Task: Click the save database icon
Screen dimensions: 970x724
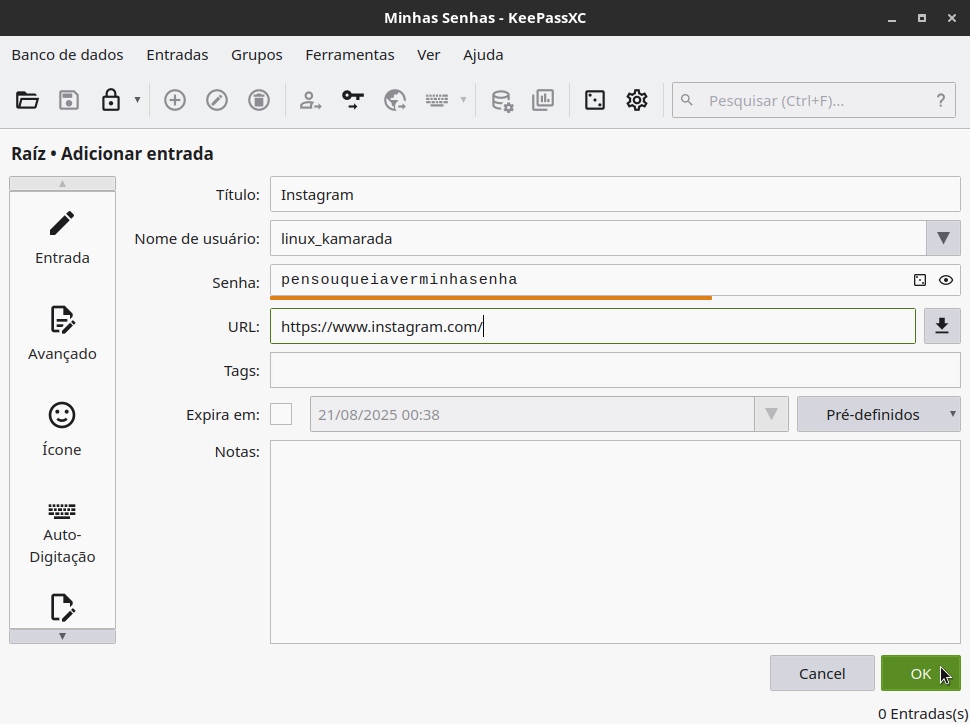Action: pyautogui.click(x=69, y=100)
